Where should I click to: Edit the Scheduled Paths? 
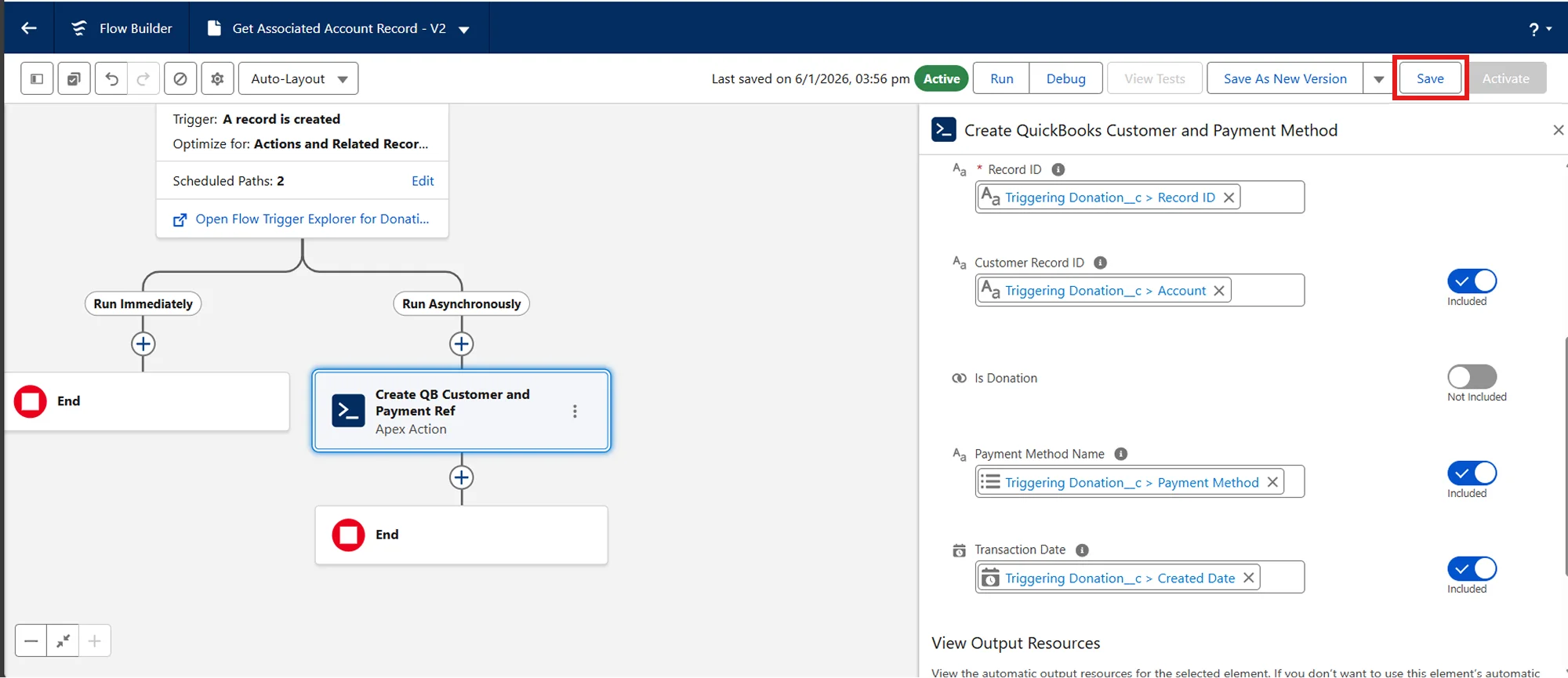(423, 181)
